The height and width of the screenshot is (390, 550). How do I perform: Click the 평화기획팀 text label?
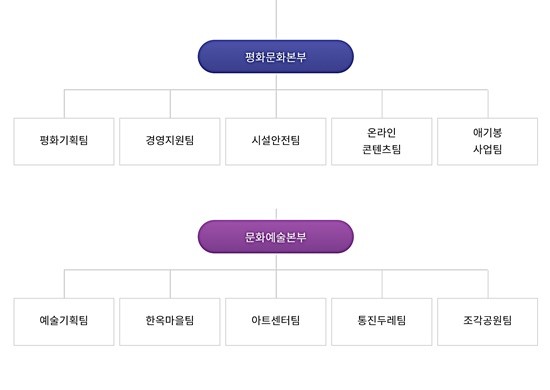[64, 140]
